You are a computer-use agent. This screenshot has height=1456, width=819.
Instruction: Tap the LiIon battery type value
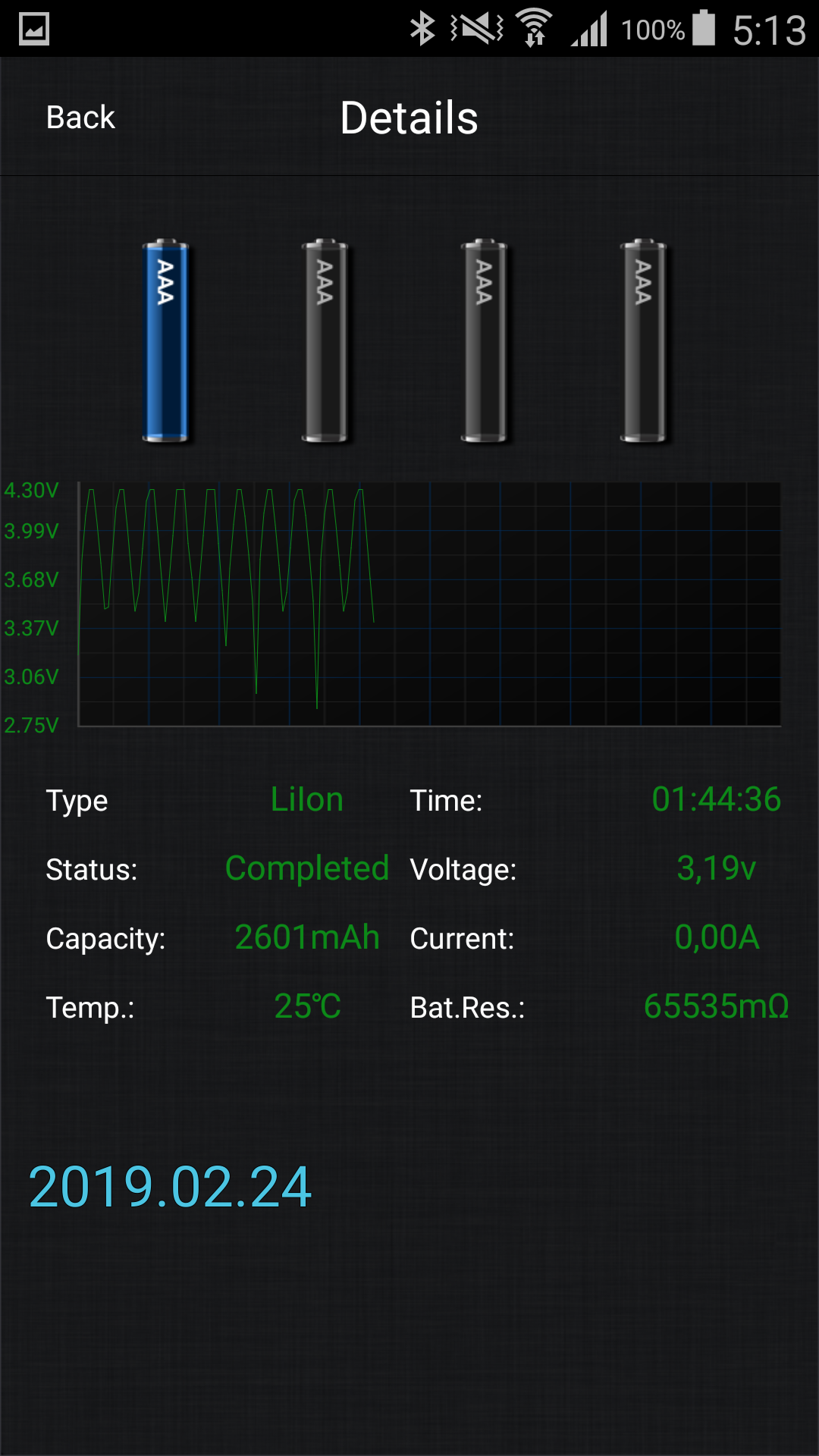coord(307,799)
